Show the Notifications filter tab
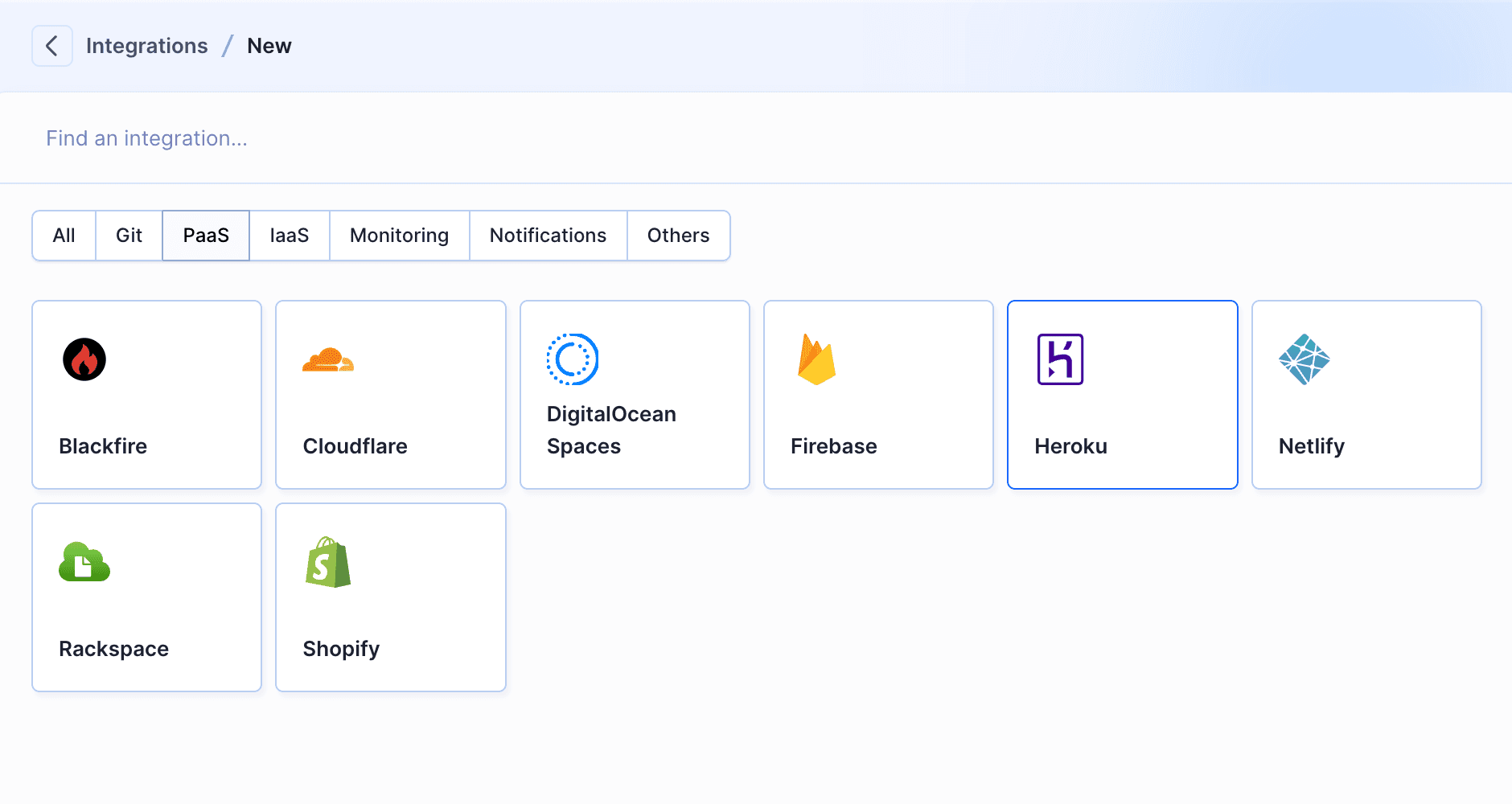This screenshot has width=1512, height=804. (x=549, y=236)
